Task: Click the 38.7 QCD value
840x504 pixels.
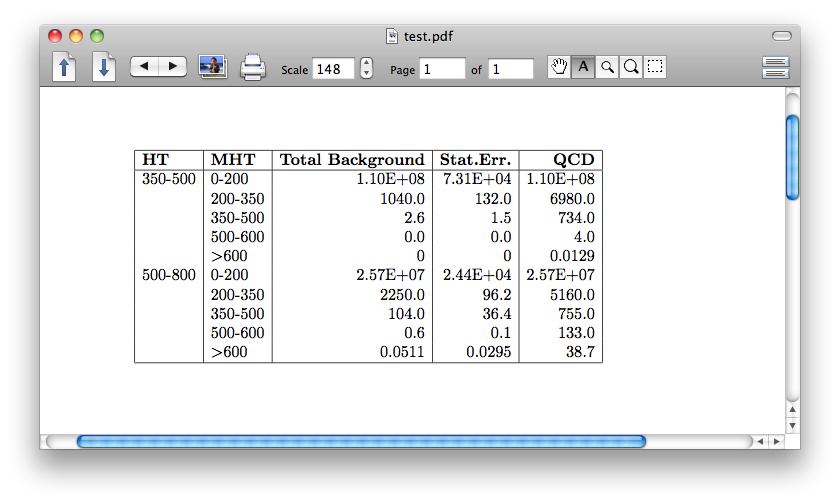Action: point(580,352)
